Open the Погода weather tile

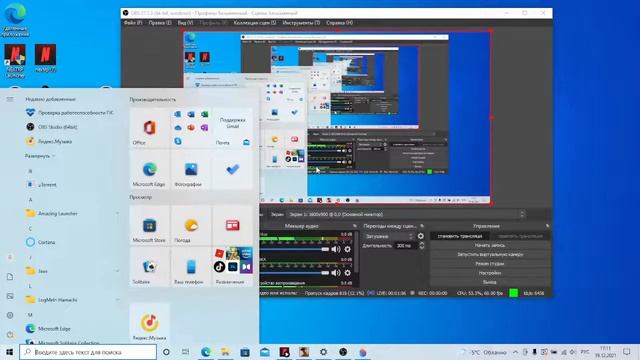(x=191, y=225)
